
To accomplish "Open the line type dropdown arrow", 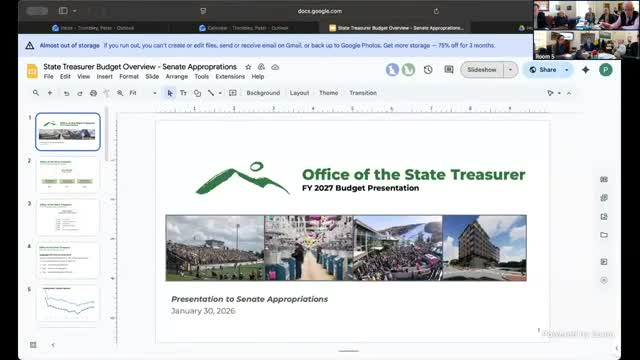I will (220, 93).
